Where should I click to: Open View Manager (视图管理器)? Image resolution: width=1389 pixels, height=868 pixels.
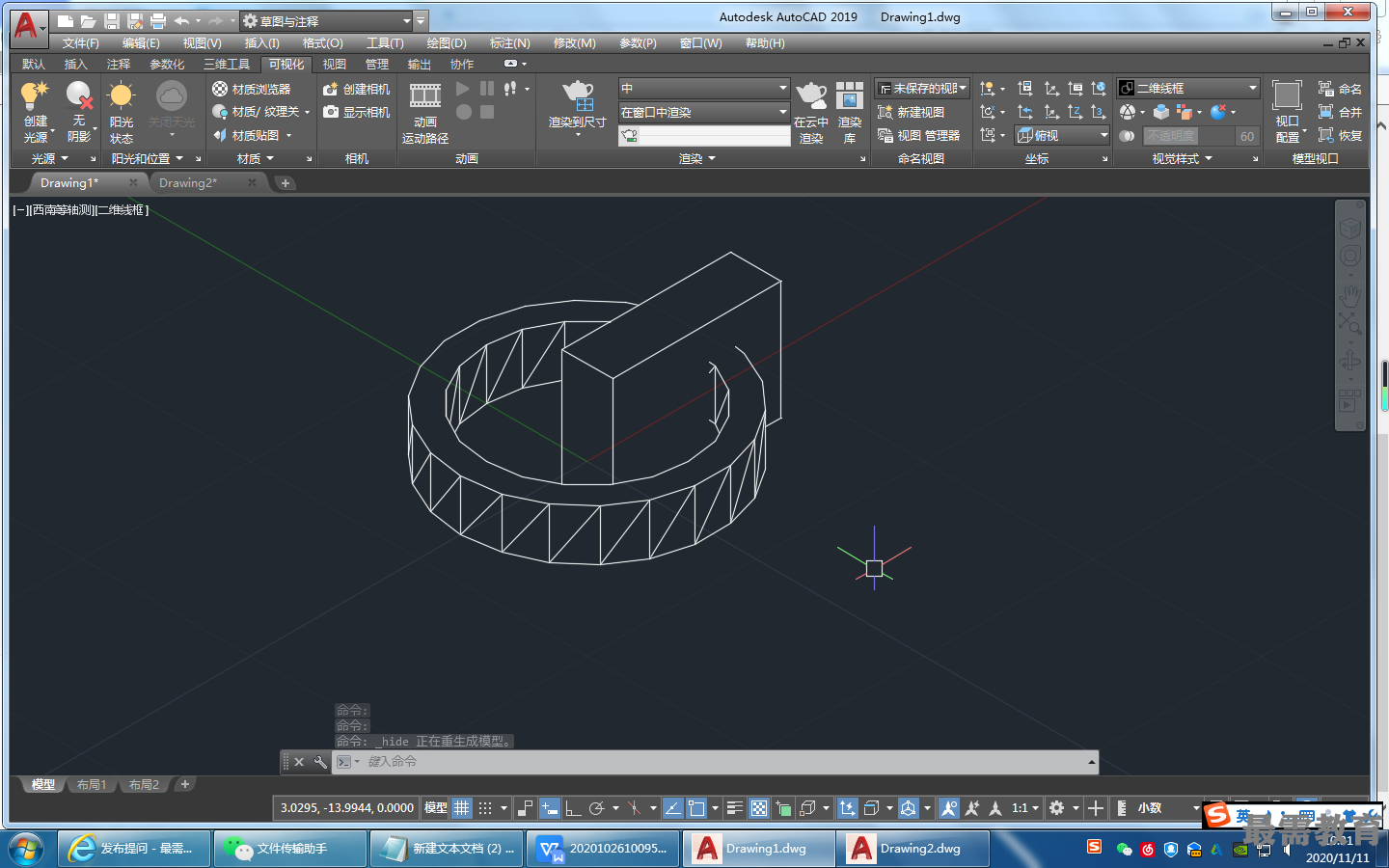918,135
